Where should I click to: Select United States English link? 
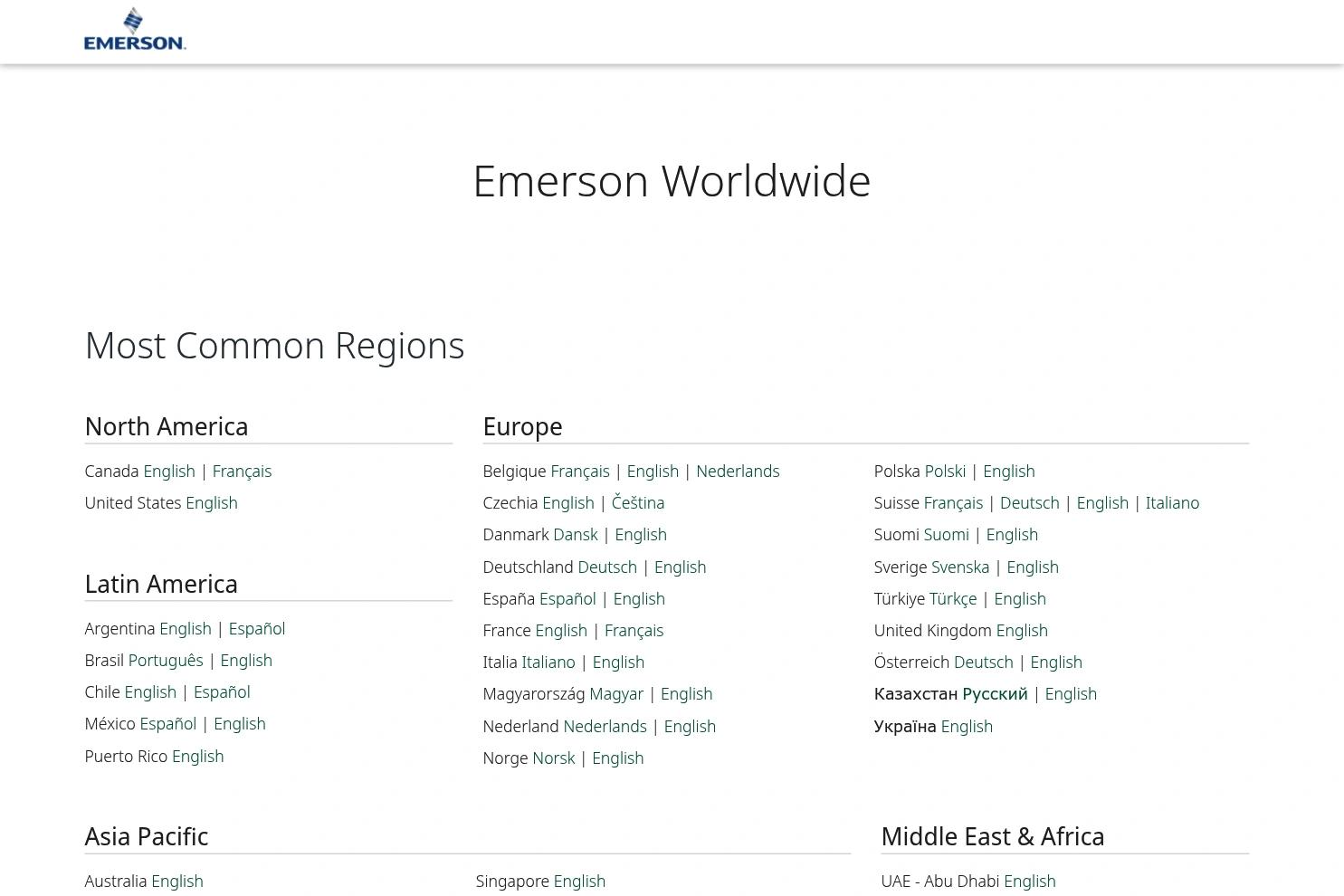coord(212,502)
